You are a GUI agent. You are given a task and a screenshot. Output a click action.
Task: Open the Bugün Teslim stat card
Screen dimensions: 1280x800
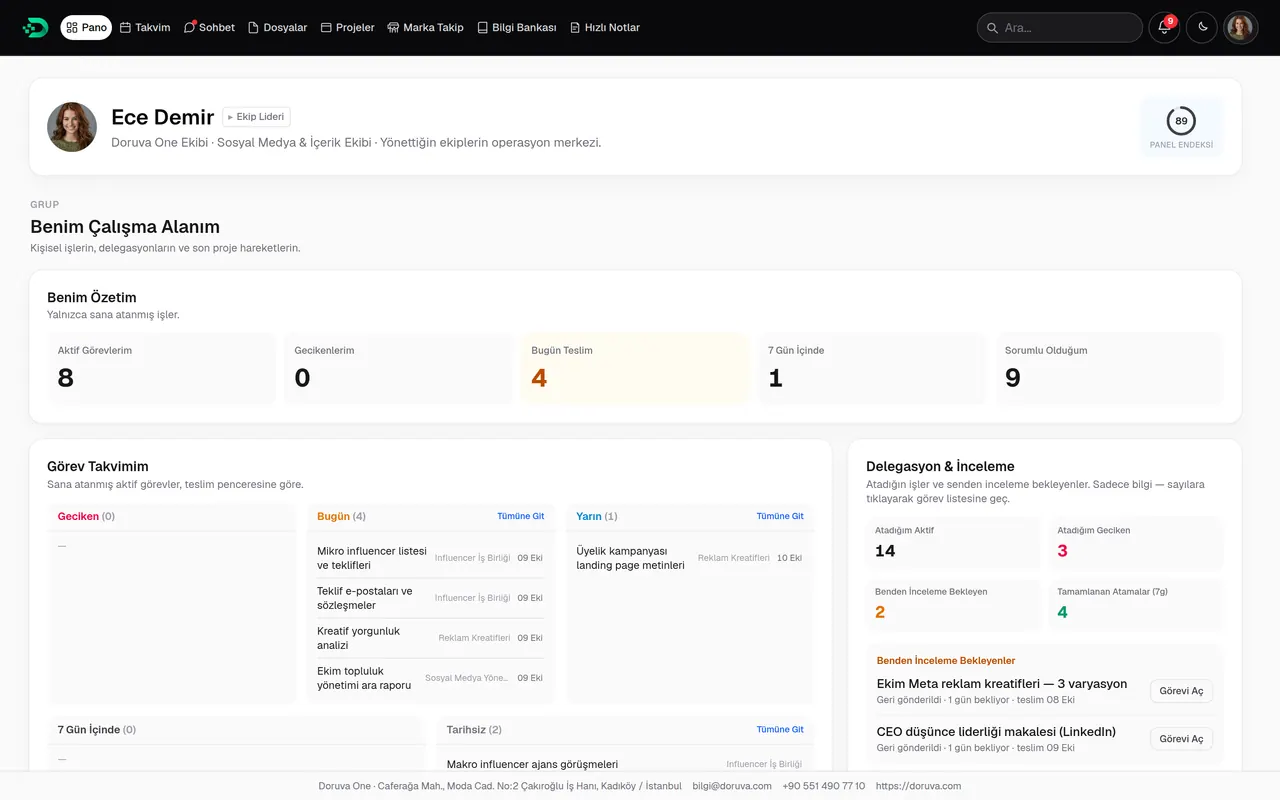635,368
